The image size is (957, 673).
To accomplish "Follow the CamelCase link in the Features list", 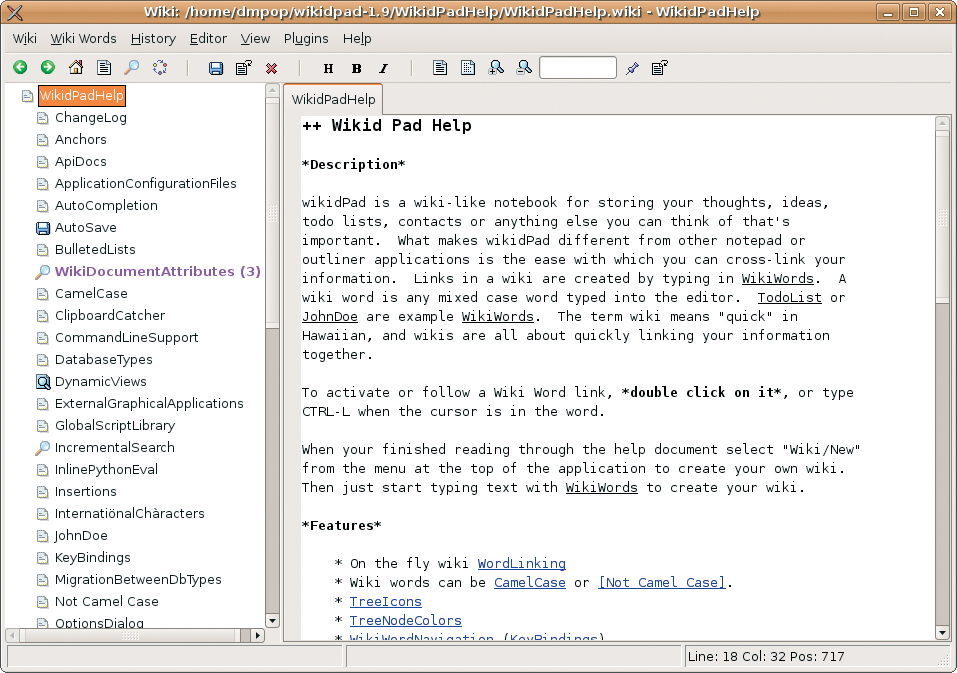I will pyautogui.click(x=530, y=583).
